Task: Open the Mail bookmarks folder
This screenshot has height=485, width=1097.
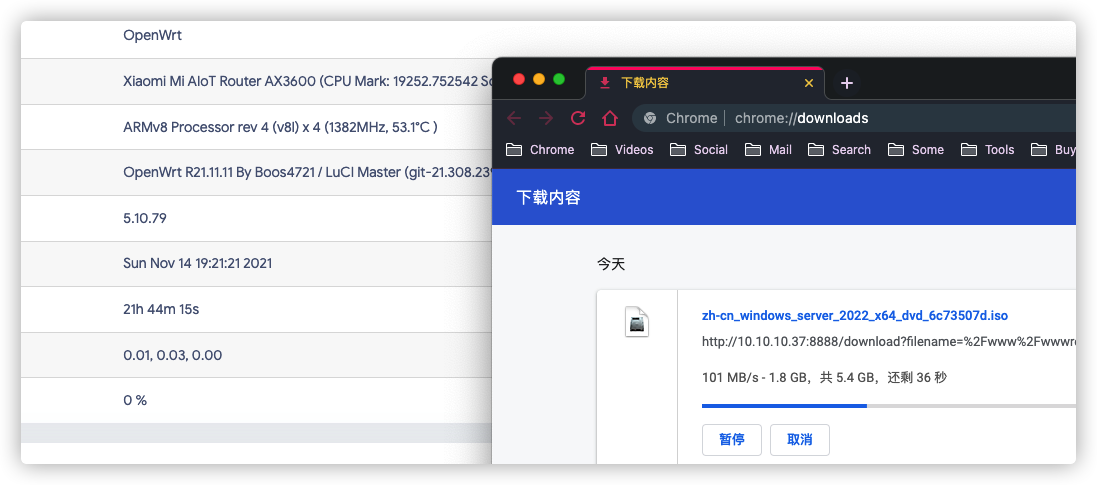Action: click(768, 150)
